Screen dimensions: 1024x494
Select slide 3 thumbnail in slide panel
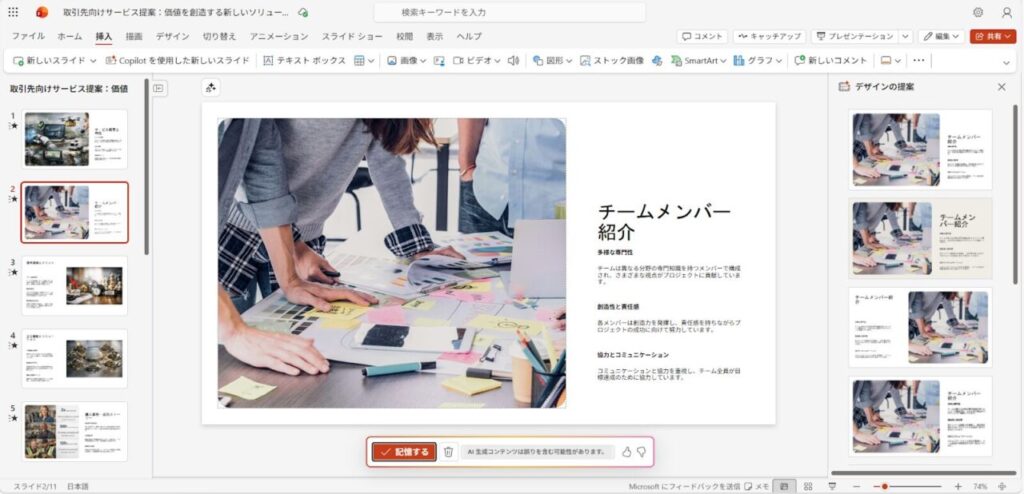(75, 285)
